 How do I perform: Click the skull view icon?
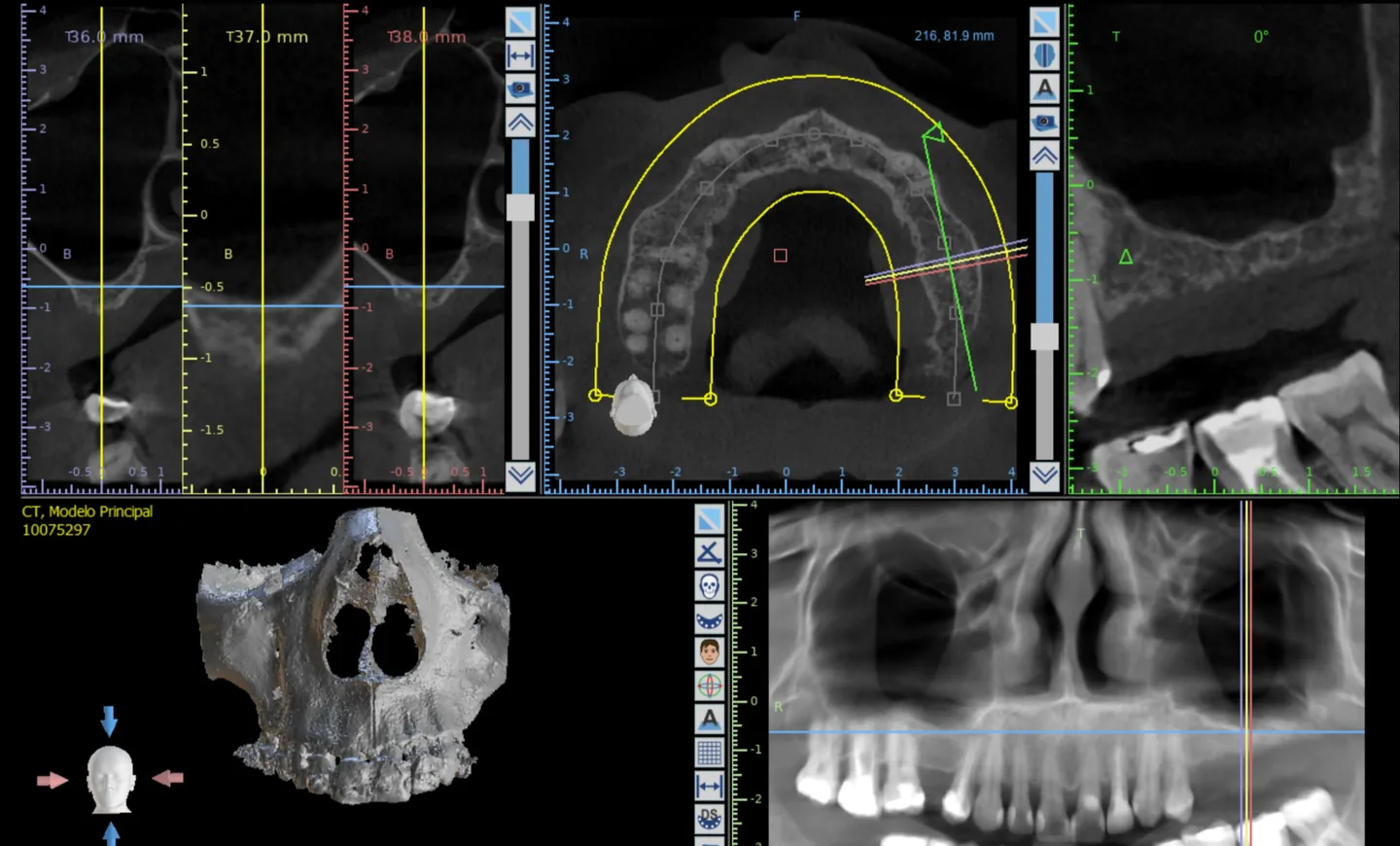tap(710, 585)
